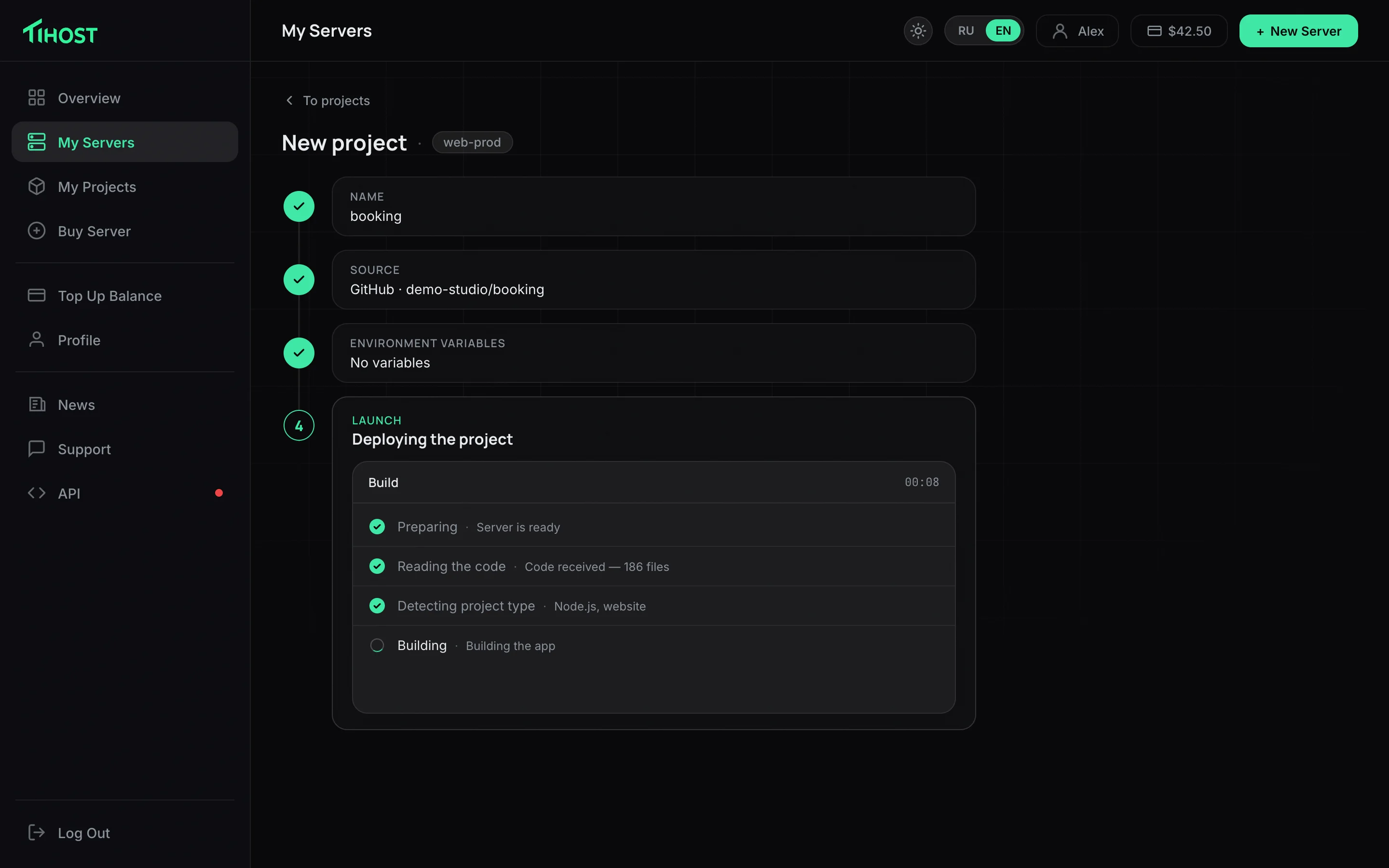1389x868 pixels.
Task: Switch language to RU
Action: (966, 31)
